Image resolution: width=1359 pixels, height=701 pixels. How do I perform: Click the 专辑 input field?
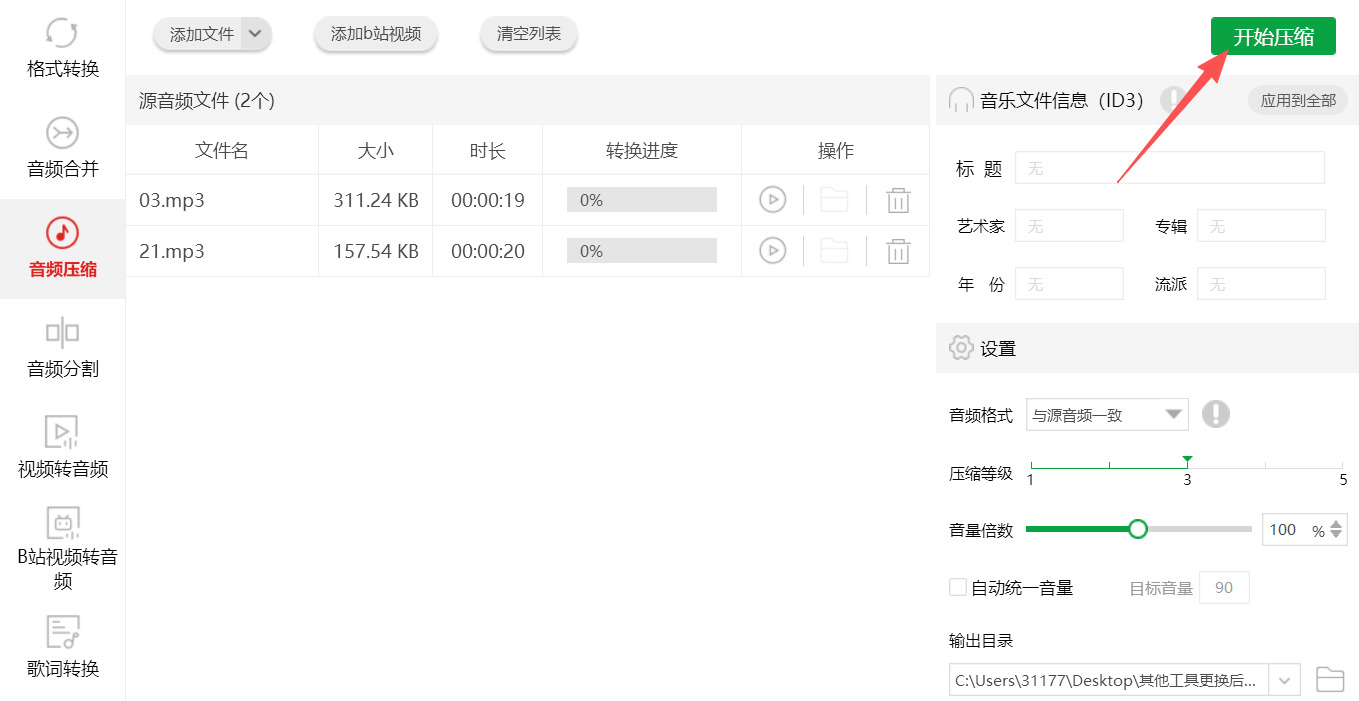(x=1261, y=226)
